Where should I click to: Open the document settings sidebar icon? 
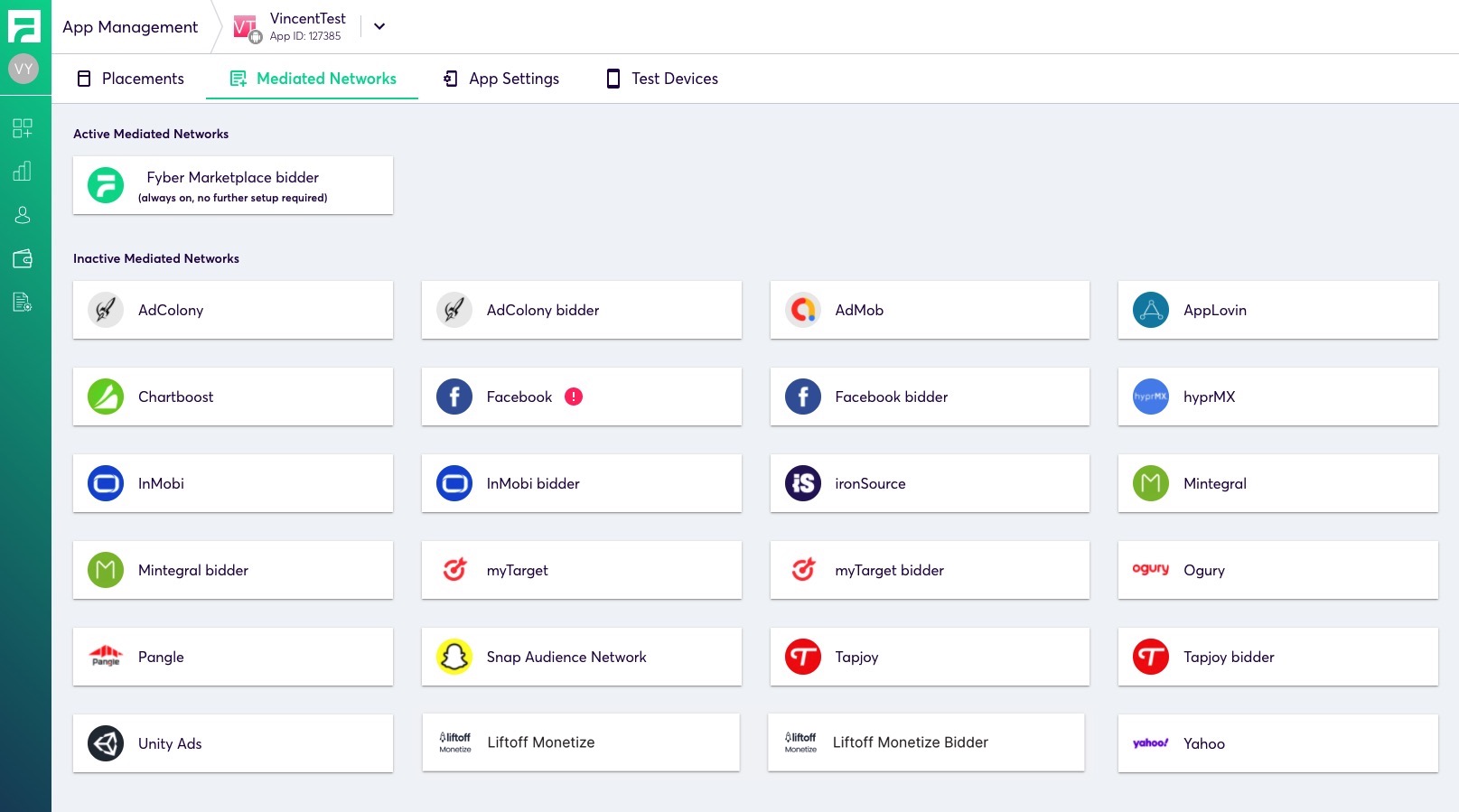23,302
